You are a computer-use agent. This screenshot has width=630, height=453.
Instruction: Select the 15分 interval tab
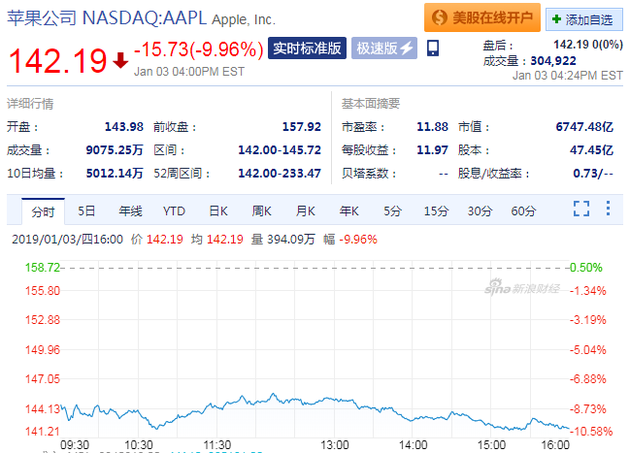[436, 211]
